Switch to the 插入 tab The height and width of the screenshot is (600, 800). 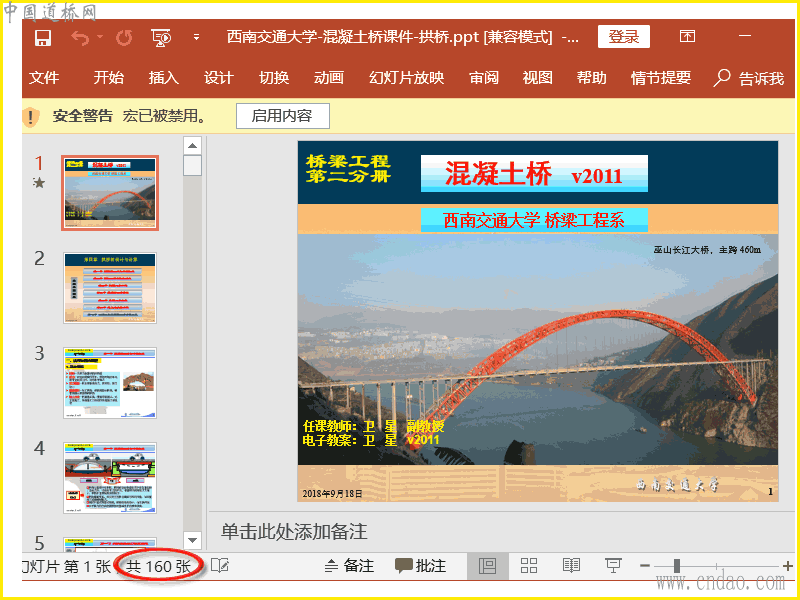click(163, 78)
